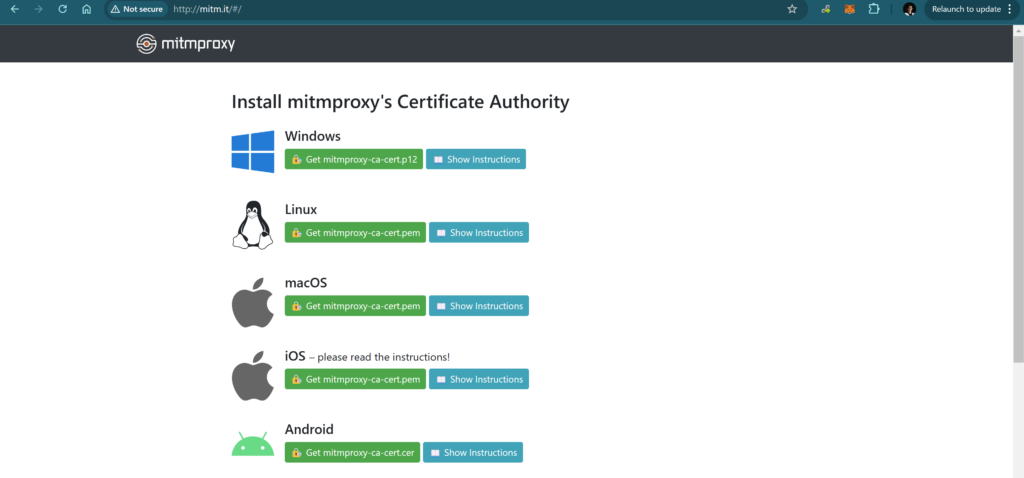Download mitmproxy-ca-cert.cer for Android
Image resolution: width=1024 pixels, height=478 pixels.
coord(352,453)
